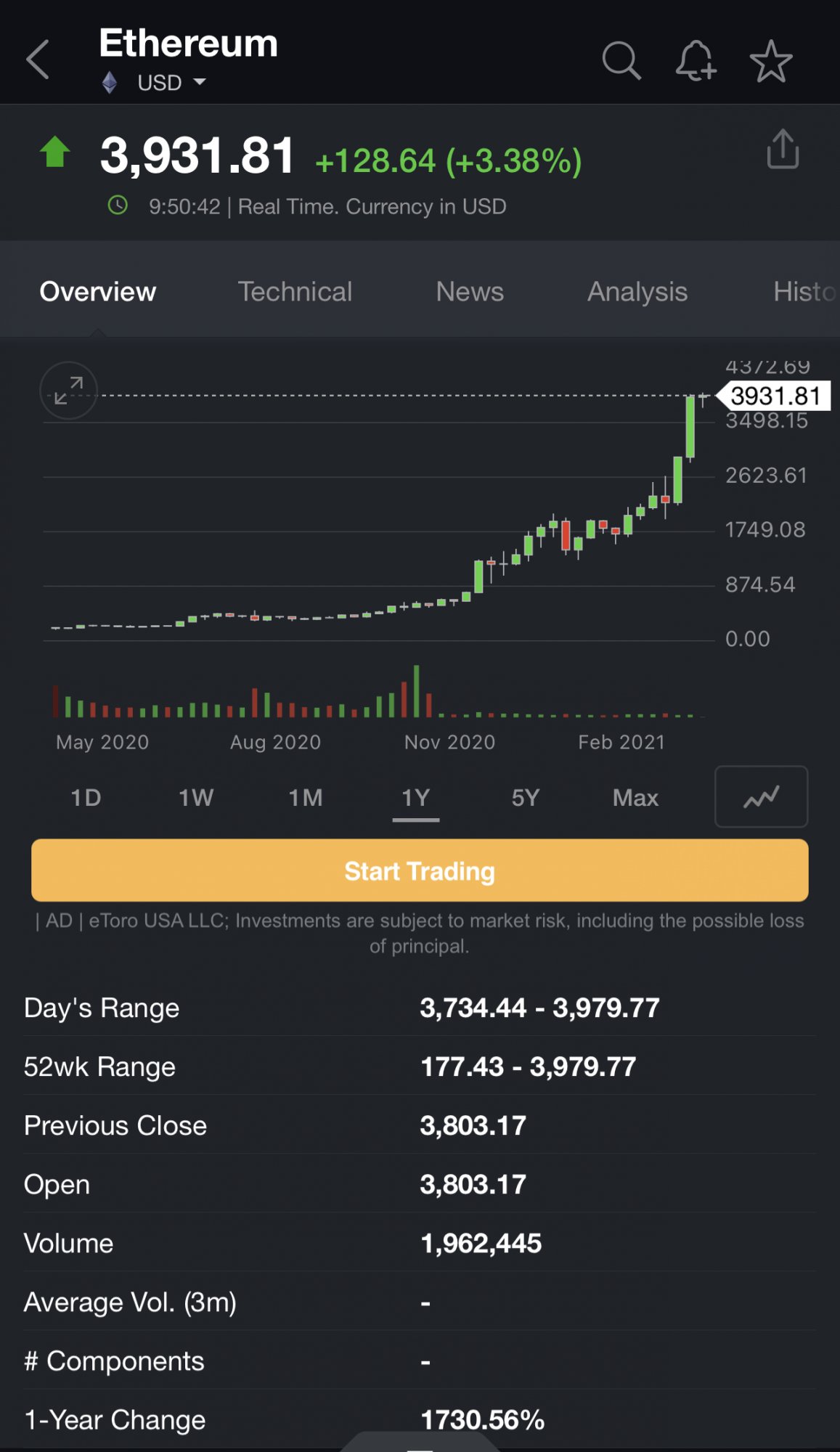This screenshot has width=840, height=1452.
Task: Tap the Ethereum diamond logo icon
Action: coord(110,83)
